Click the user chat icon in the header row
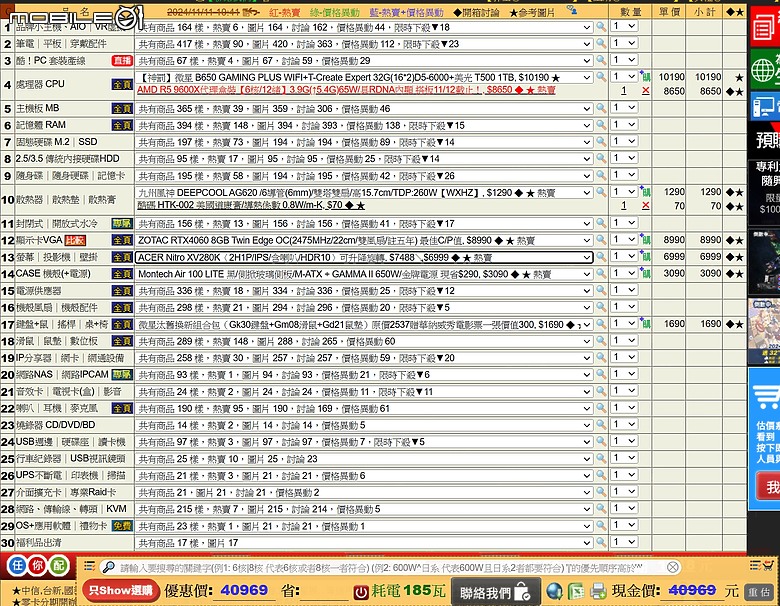Image resolution: width=780 pixels, height=606 pixels. coord(572,10)
